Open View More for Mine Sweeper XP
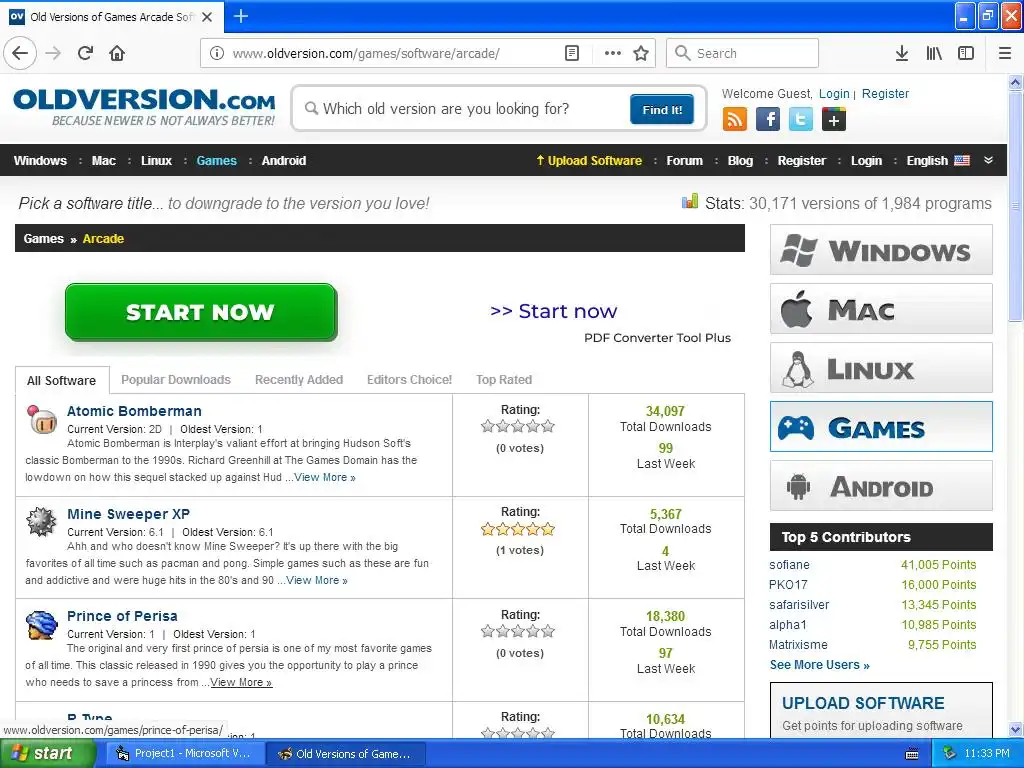 pyautogui.click(x=317, y=580)
